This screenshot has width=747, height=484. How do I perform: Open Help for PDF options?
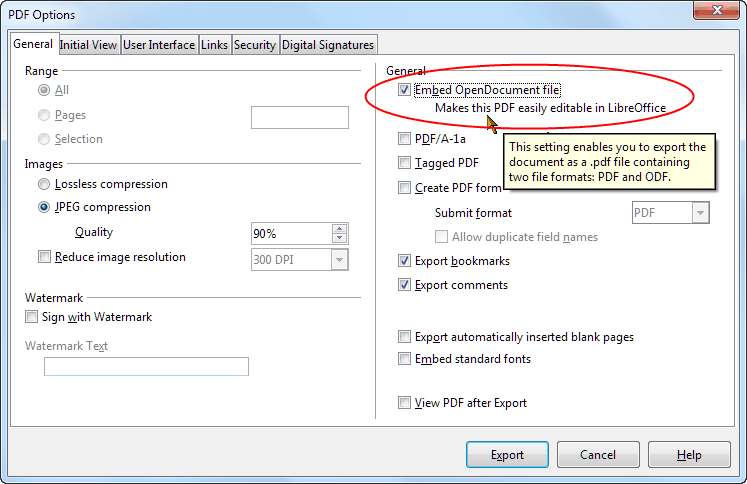(x=689, y=455)
